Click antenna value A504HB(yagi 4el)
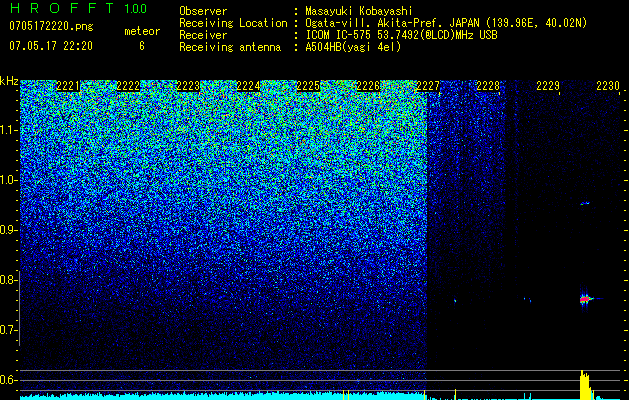Image resolution: width=629 pixels, height=400 pixels. click(x=353, y=47)
